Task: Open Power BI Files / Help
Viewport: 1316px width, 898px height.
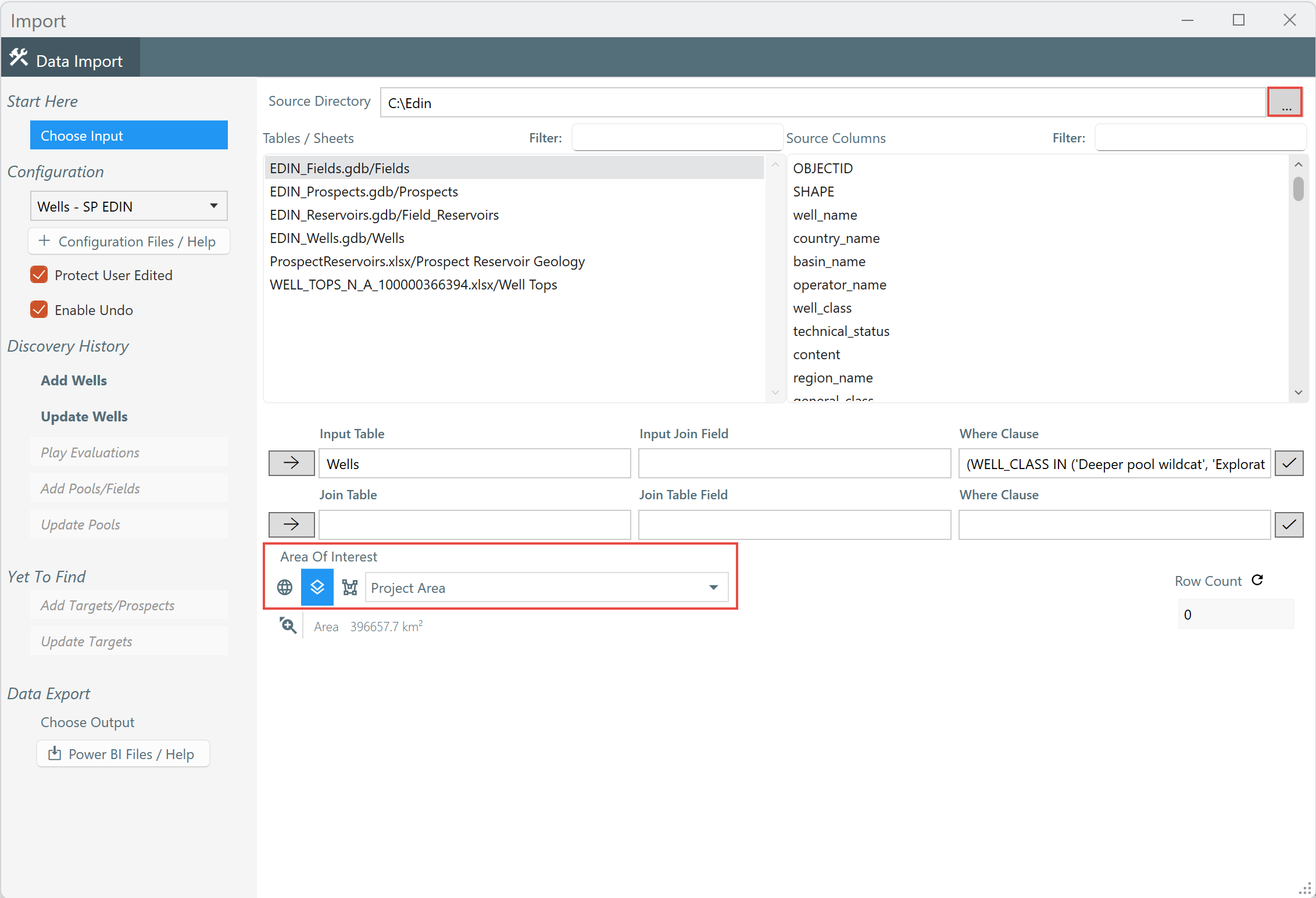Action: click(123, 754)
